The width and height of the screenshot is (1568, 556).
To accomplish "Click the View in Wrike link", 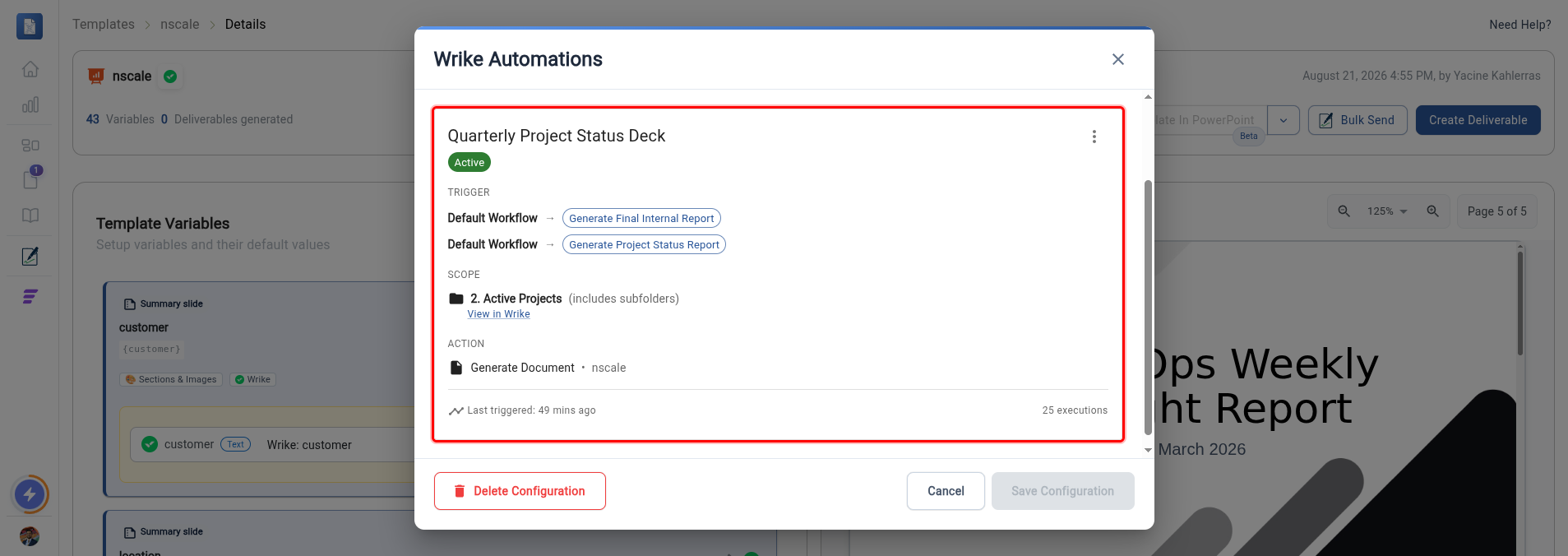I will pyautogui.click(x=498, y=314).
